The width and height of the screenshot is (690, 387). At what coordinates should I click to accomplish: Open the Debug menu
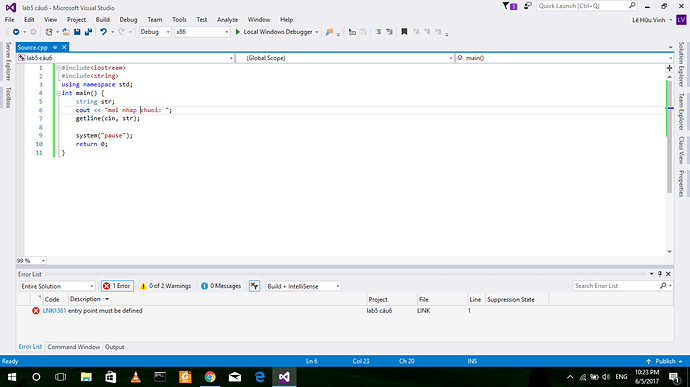[x=128, y=20]
